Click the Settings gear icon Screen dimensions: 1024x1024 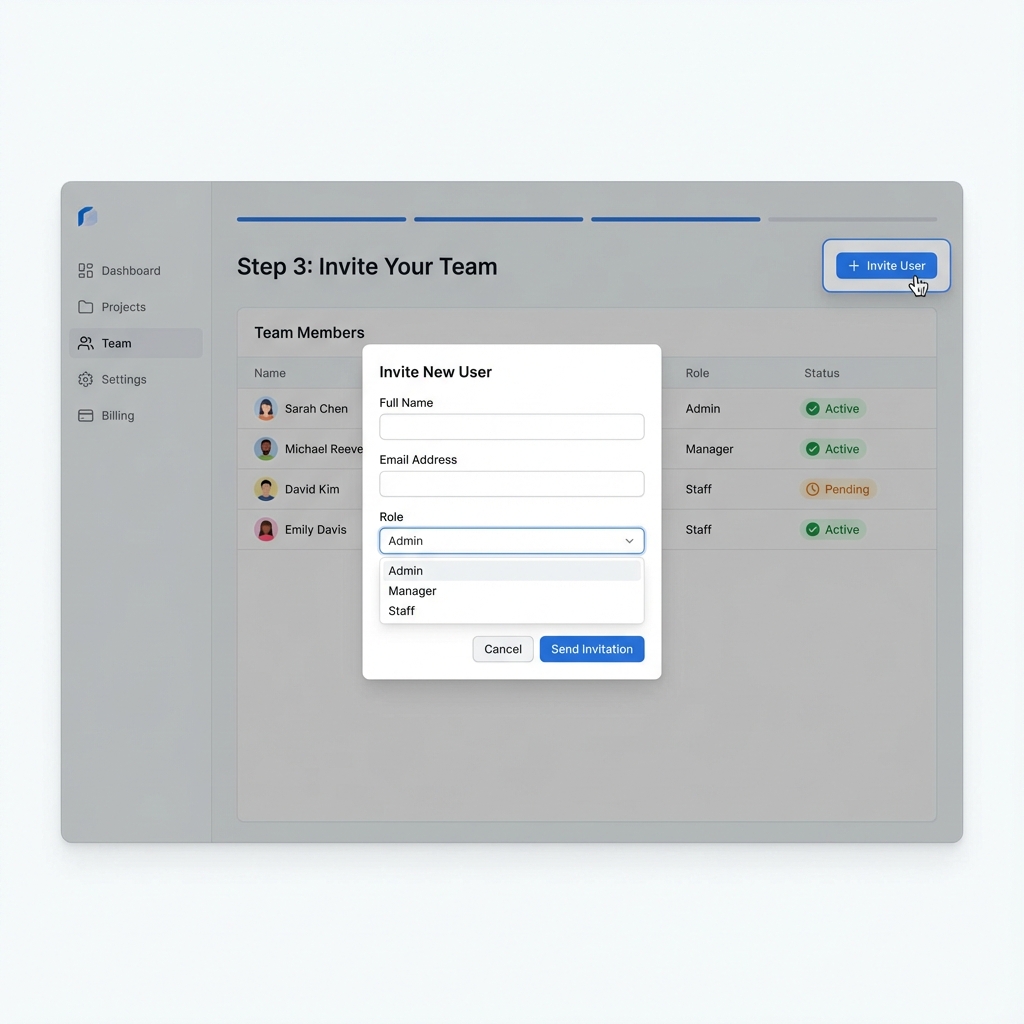[x=86, y=379]
